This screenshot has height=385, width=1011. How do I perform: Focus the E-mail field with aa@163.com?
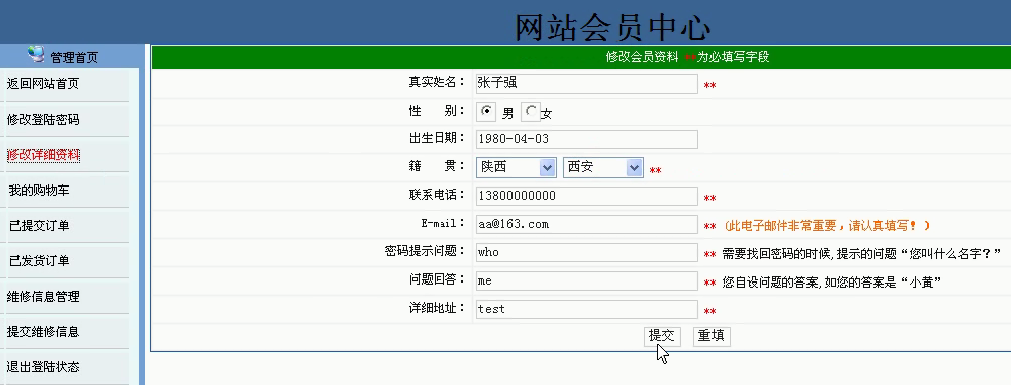(586, 224)
